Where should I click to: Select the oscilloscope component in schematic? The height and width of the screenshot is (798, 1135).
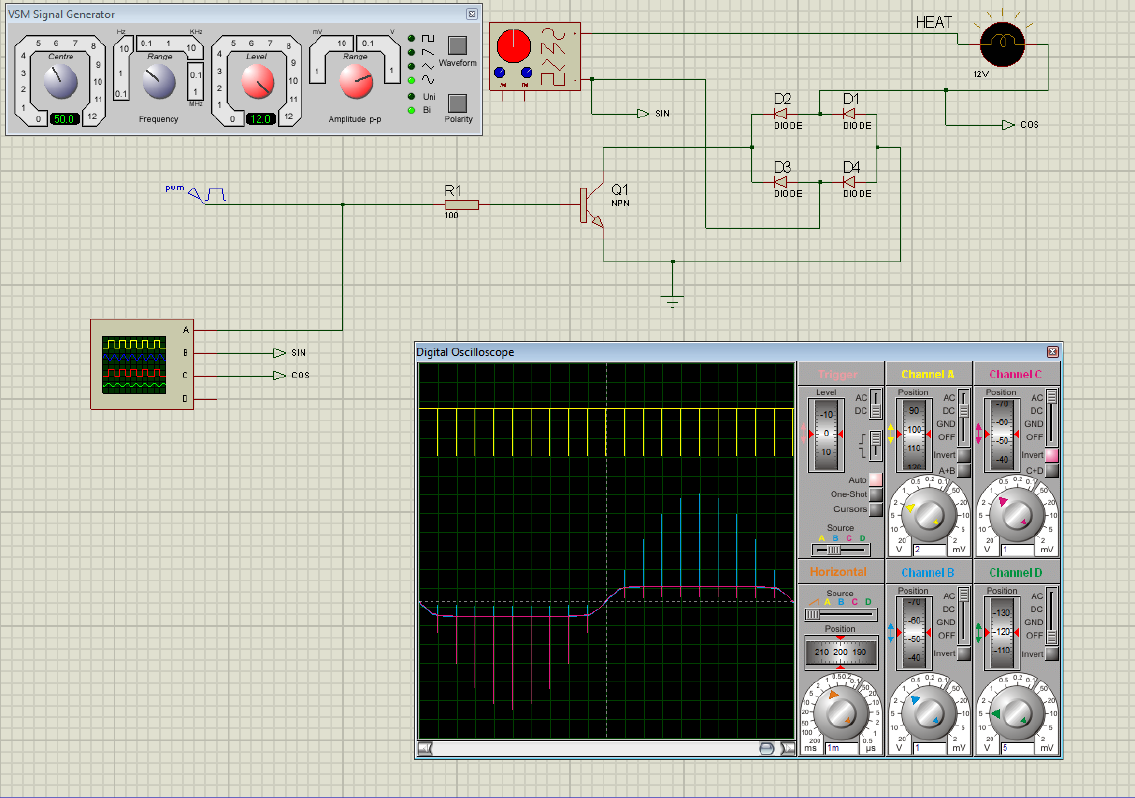pos(134,363)
